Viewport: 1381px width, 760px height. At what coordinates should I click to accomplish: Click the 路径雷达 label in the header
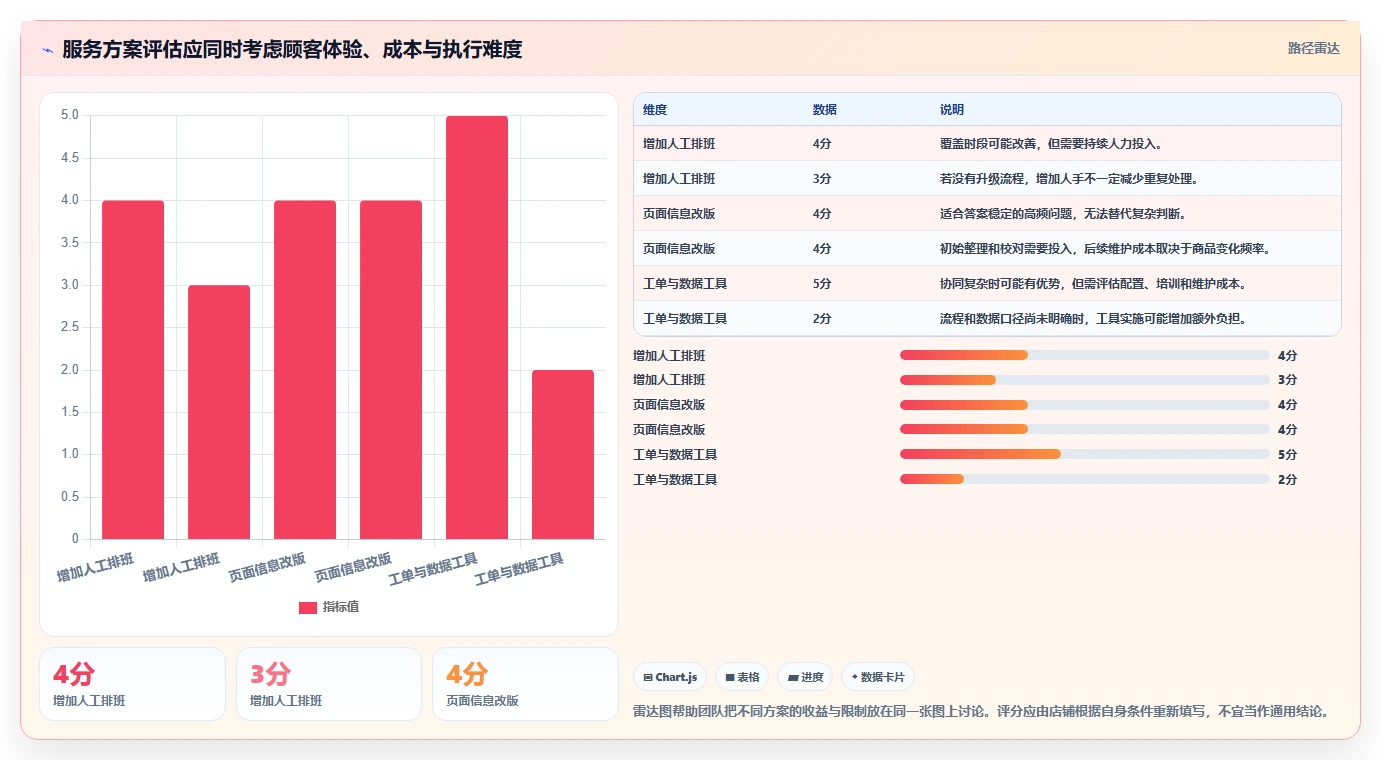(1313, 48)
